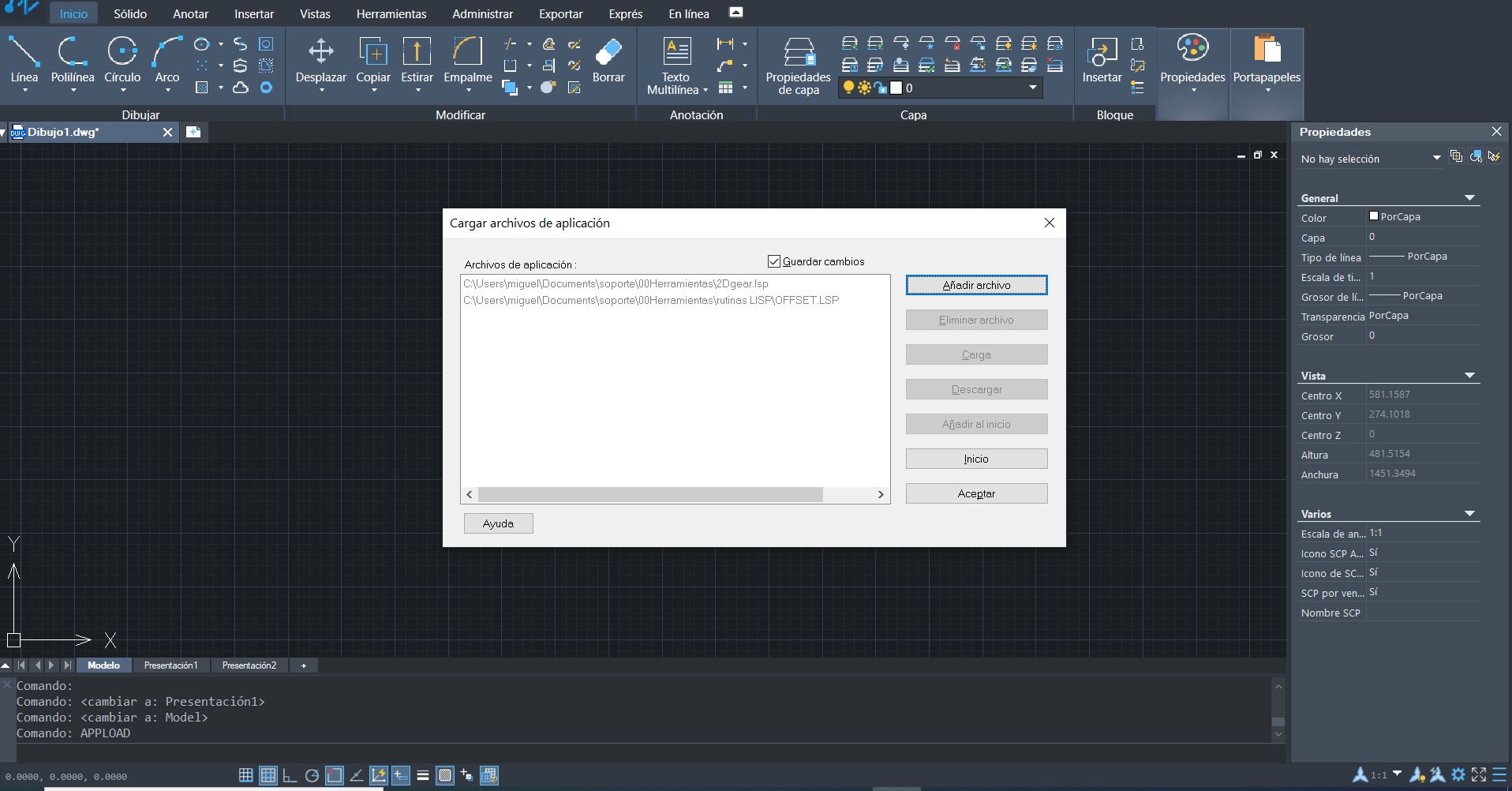Collapse the Varios properties section

(x=1469, y=514)
